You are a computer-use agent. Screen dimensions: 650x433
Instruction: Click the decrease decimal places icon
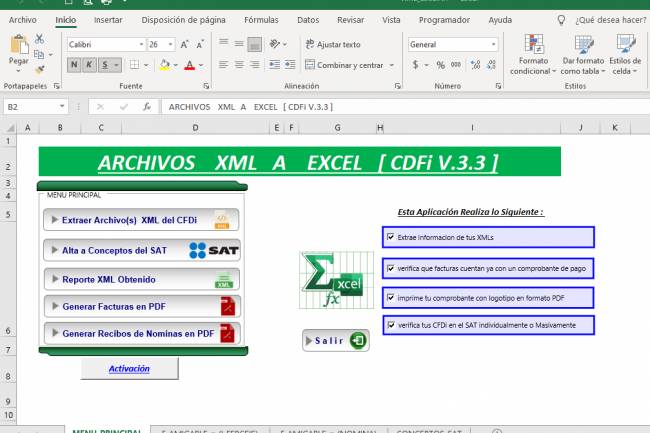tap(491, 65)
